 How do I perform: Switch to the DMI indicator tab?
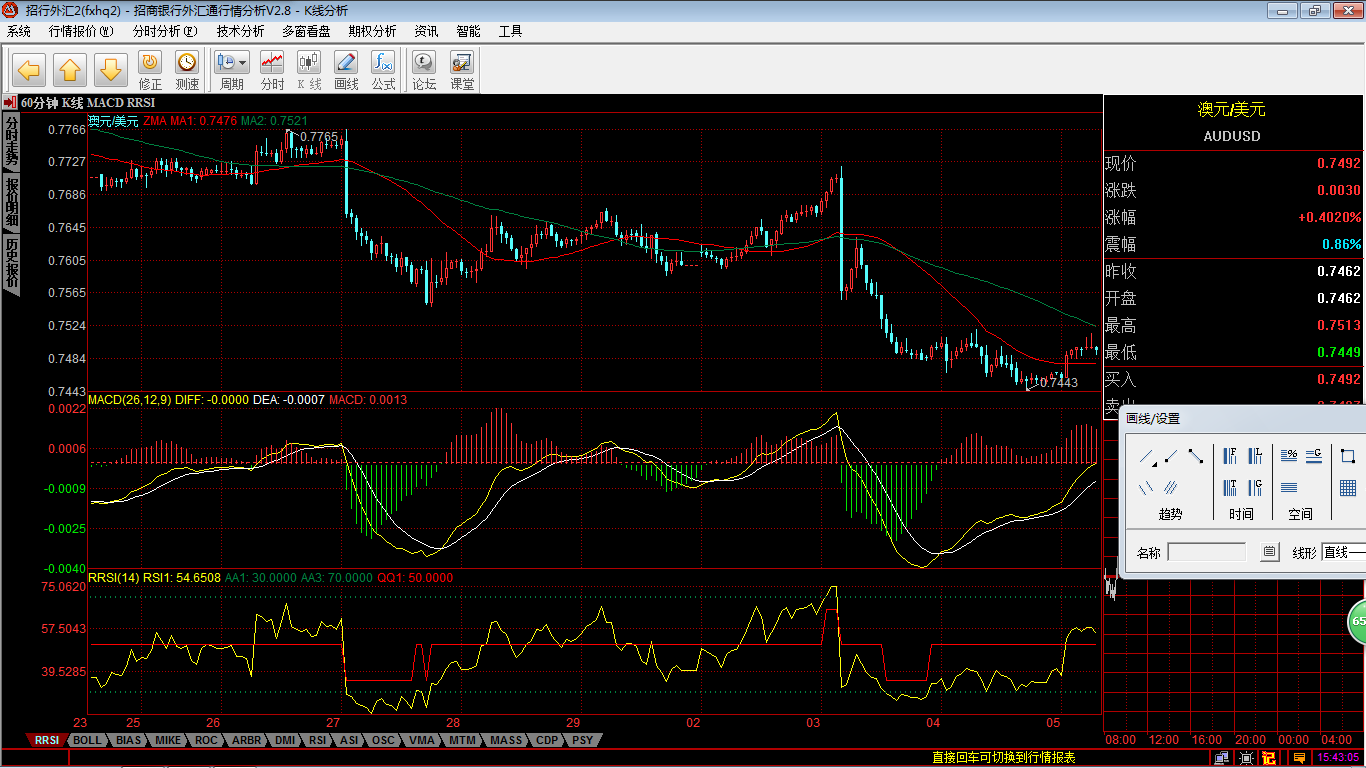pos(285,740)
